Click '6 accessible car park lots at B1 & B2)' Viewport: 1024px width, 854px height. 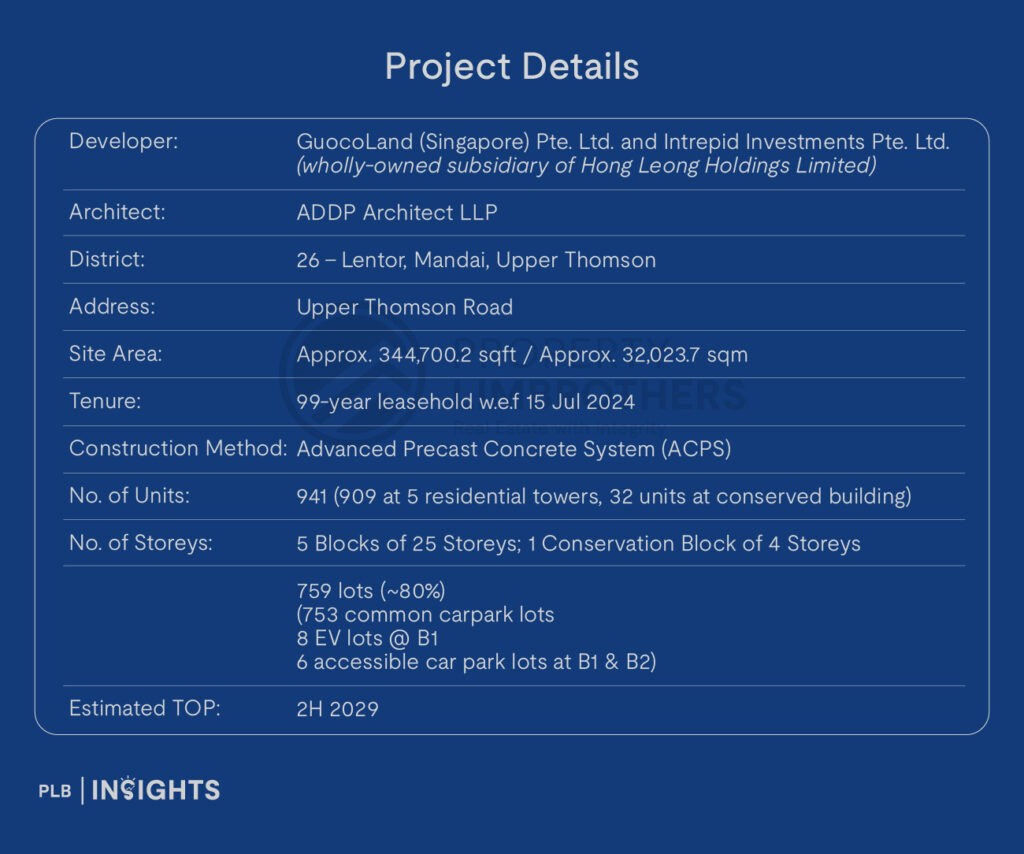coord(476,661)
